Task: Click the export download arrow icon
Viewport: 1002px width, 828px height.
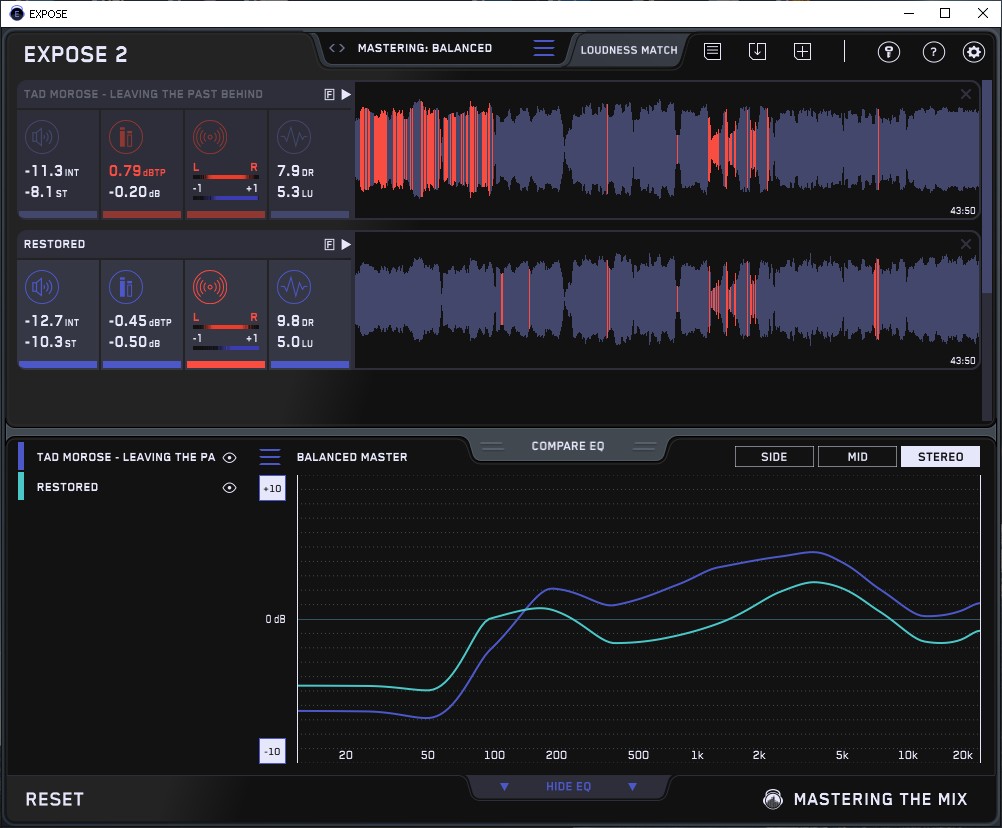Action: (757, 52)
